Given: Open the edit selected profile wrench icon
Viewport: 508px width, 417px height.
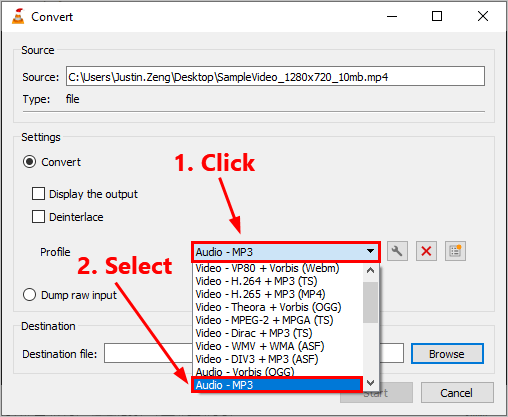Looking at the screenshot, I should (x=397, y=251).
